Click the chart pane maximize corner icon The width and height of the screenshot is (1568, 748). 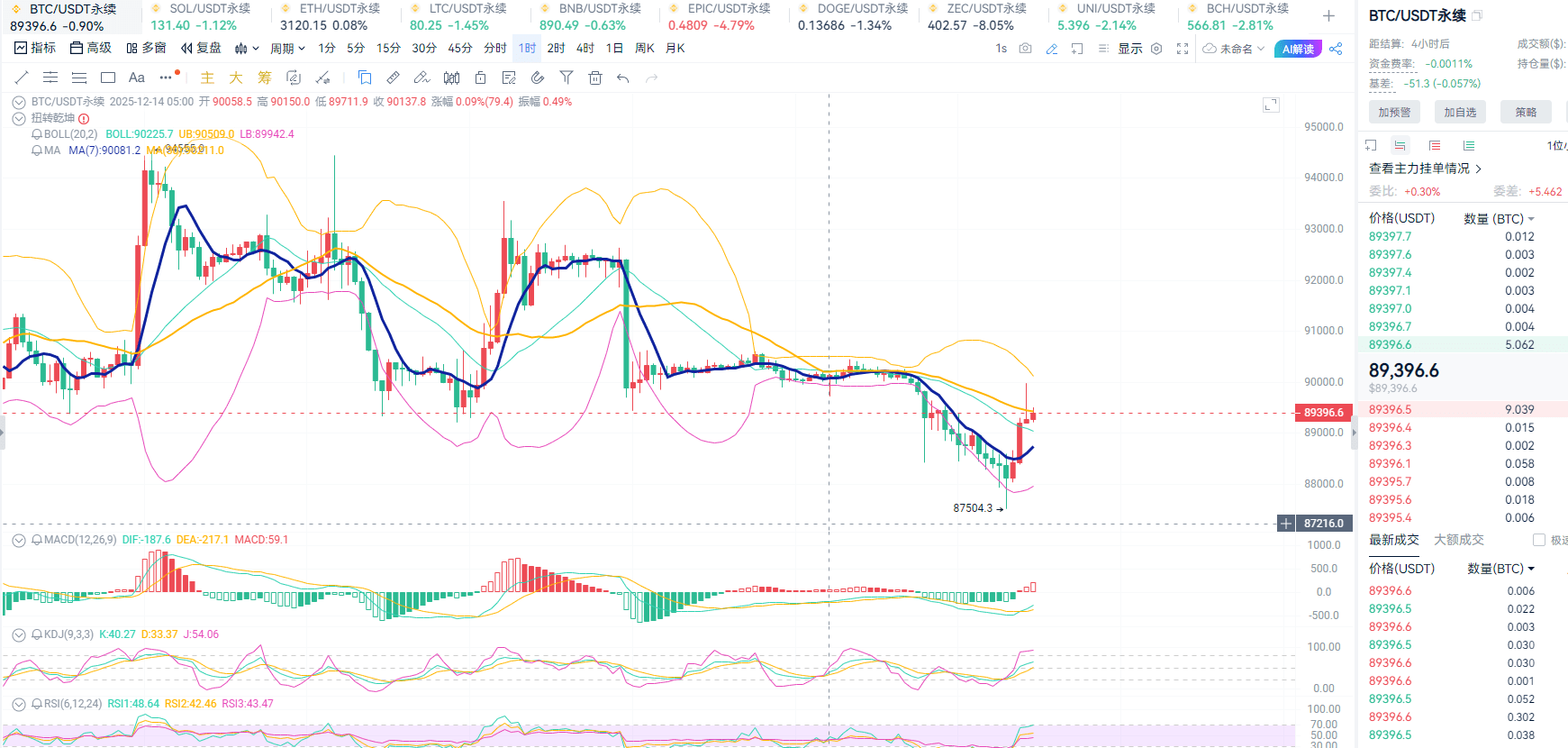tap(1271, 105)
